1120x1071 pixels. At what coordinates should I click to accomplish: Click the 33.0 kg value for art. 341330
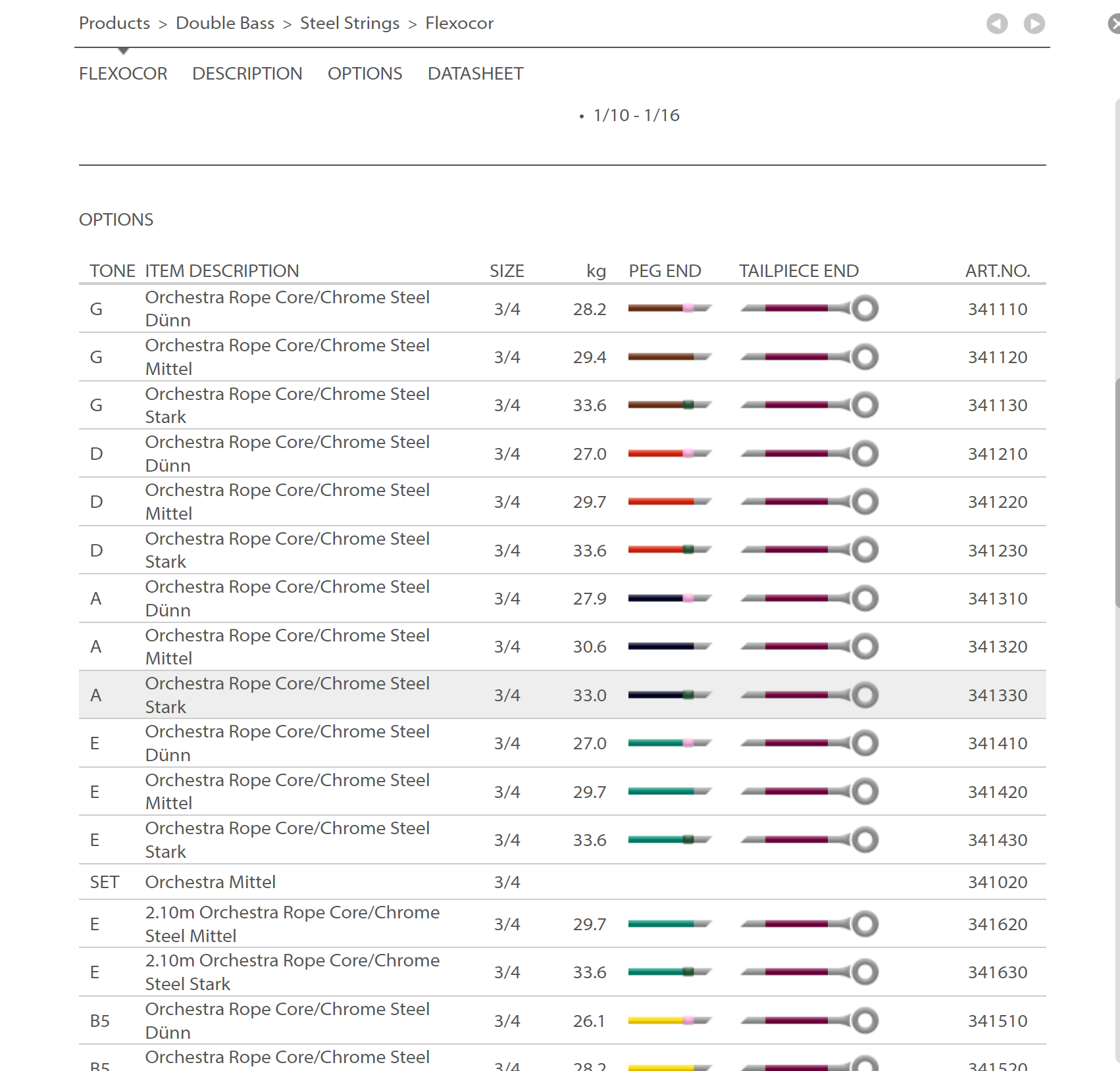(x=590, y=695)
